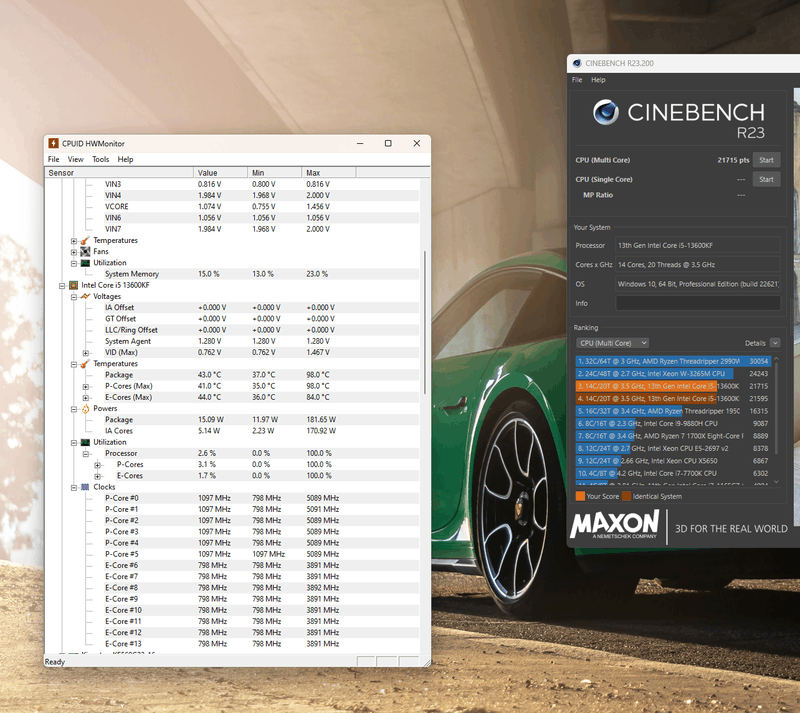Click the Value column header
This screenshot has width=800, height=713.
(x=220, y=173)
